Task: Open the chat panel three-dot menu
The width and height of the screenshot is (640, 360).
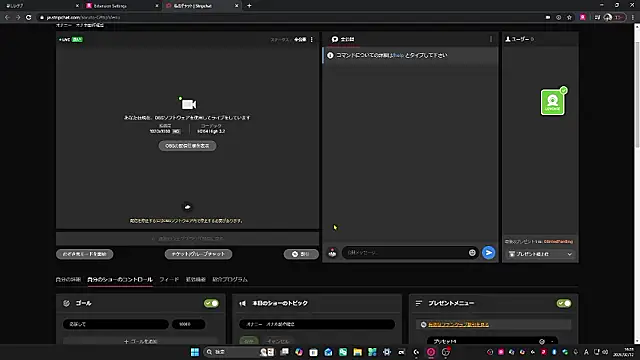Action: pyautogui.click(x=491, y=39)
